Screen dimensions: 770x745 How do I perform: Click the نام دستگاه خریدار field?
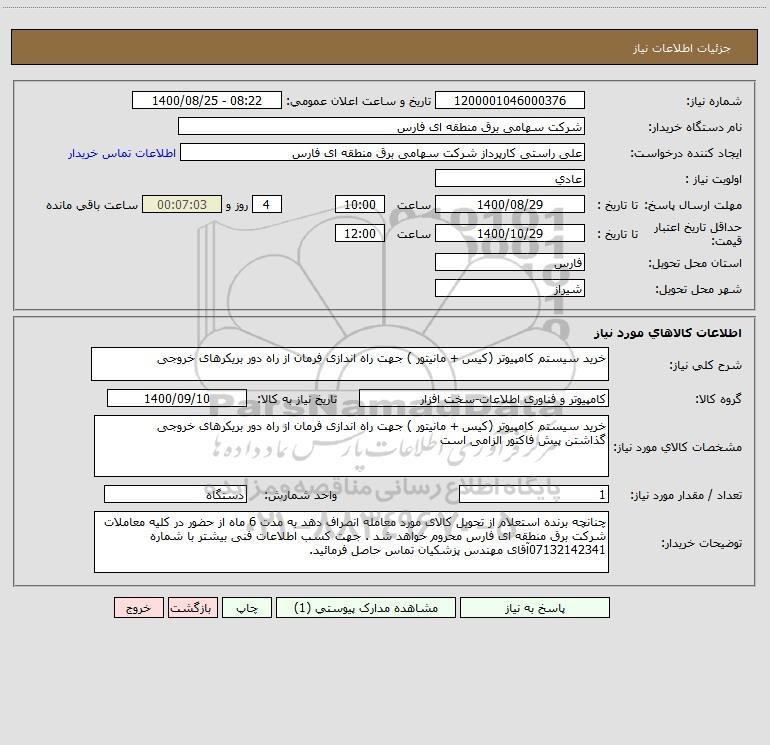(381, 126)
